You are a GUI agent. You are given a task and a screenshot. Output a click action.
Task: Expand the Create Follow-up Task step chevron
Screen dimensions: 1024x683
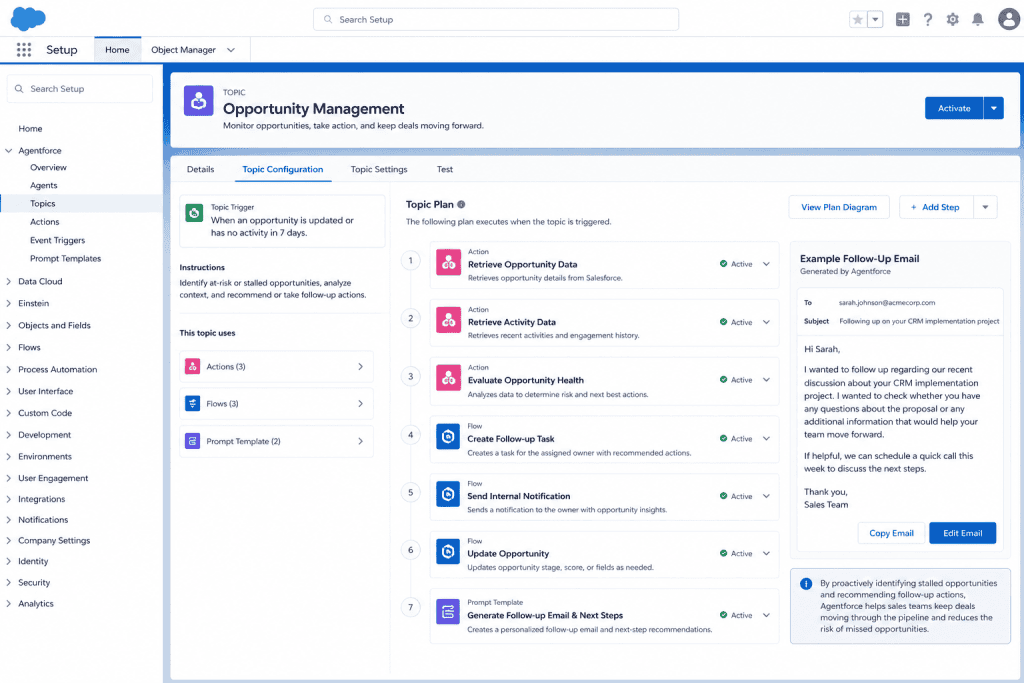[766, 438]
